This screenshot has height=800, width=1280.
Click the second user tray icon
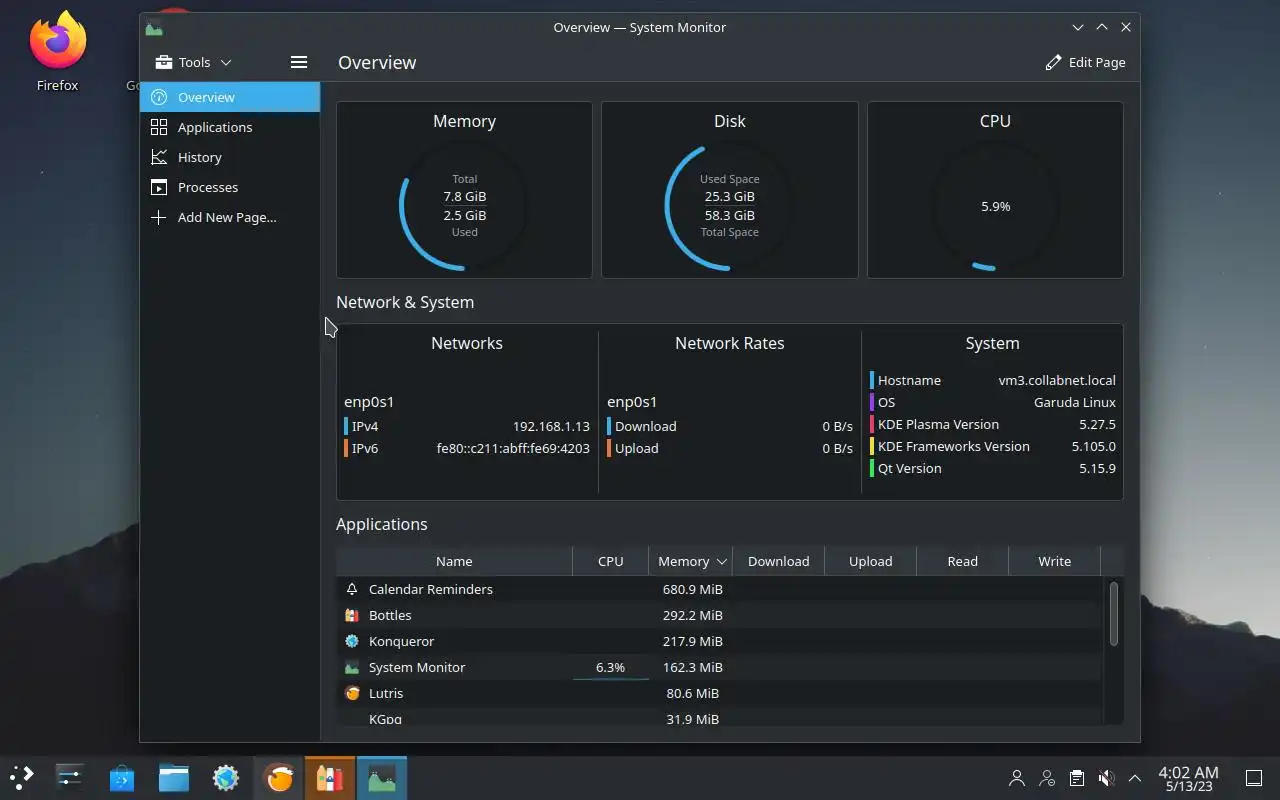1047,777
